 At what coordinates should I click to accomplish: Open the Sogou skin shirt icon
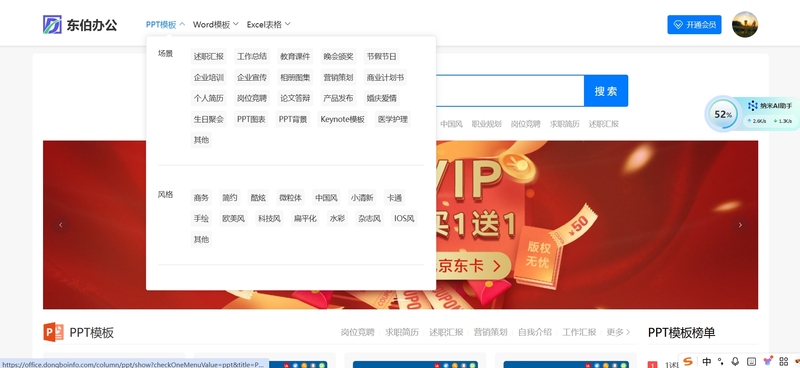[x=768, y=361]
